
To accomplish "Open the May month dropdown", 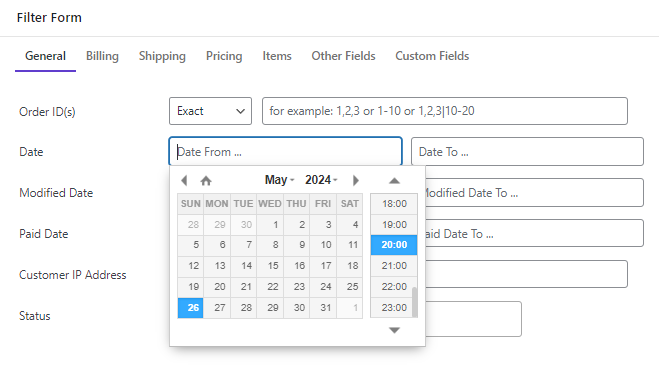I will pyautogui.click(x=279, y=180).
